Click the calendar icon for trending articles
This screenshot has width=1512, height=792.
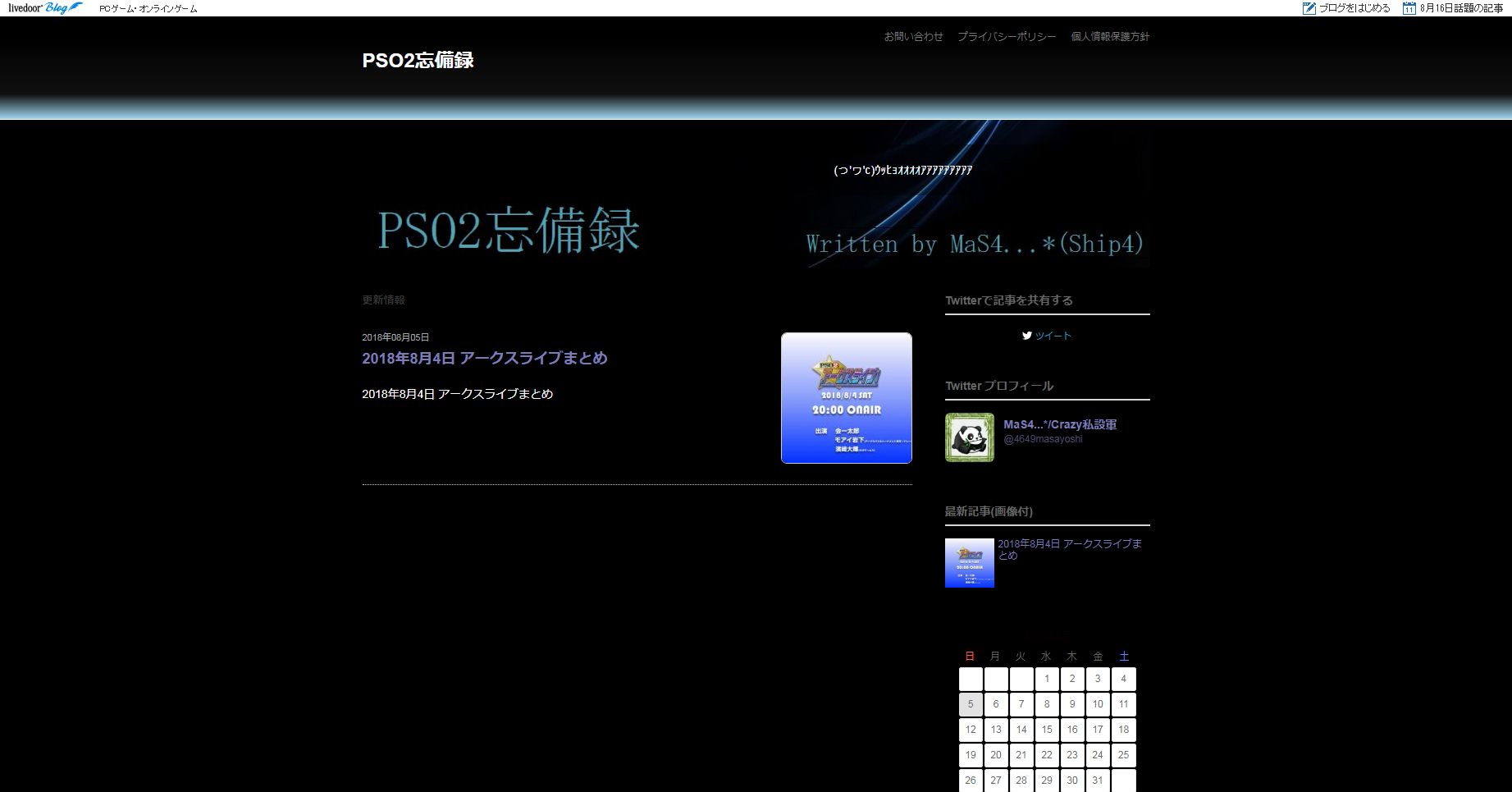pos(1409,8)
